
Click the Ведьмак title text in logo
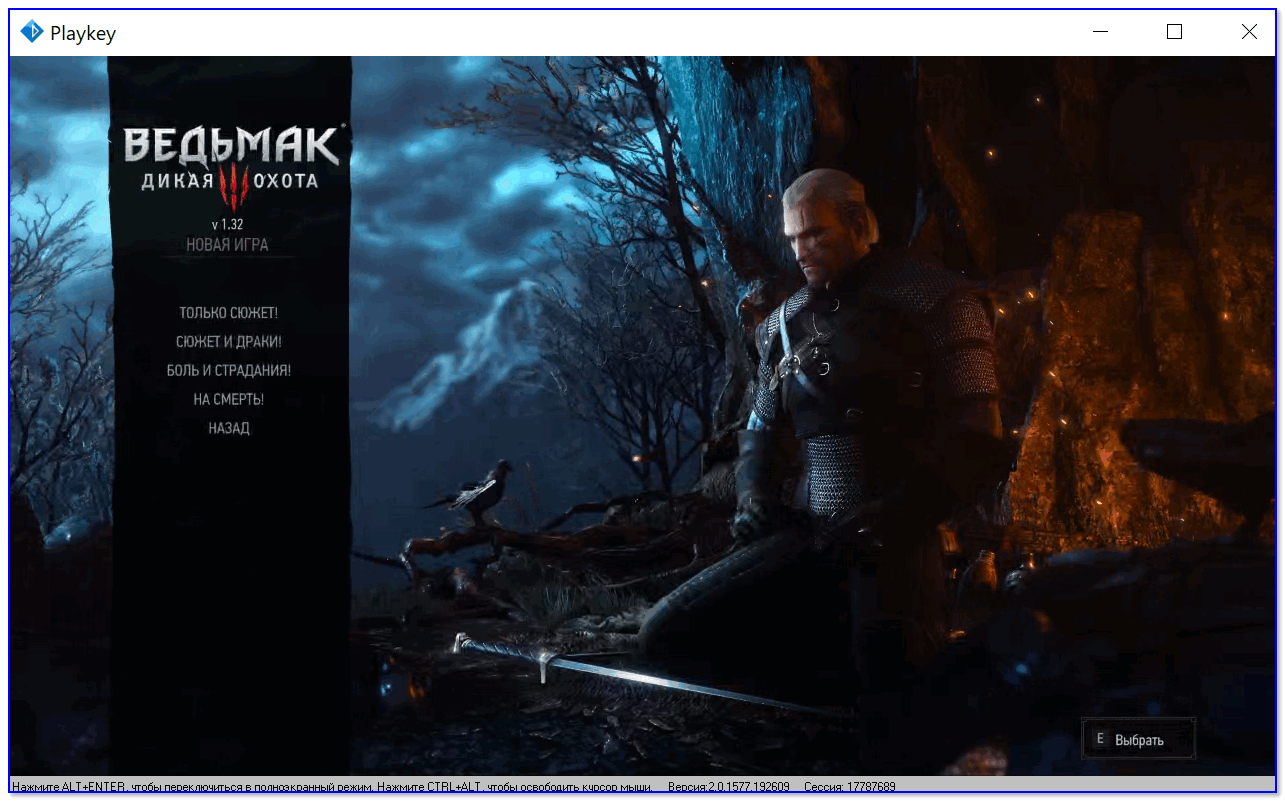(x=230, y=147)
